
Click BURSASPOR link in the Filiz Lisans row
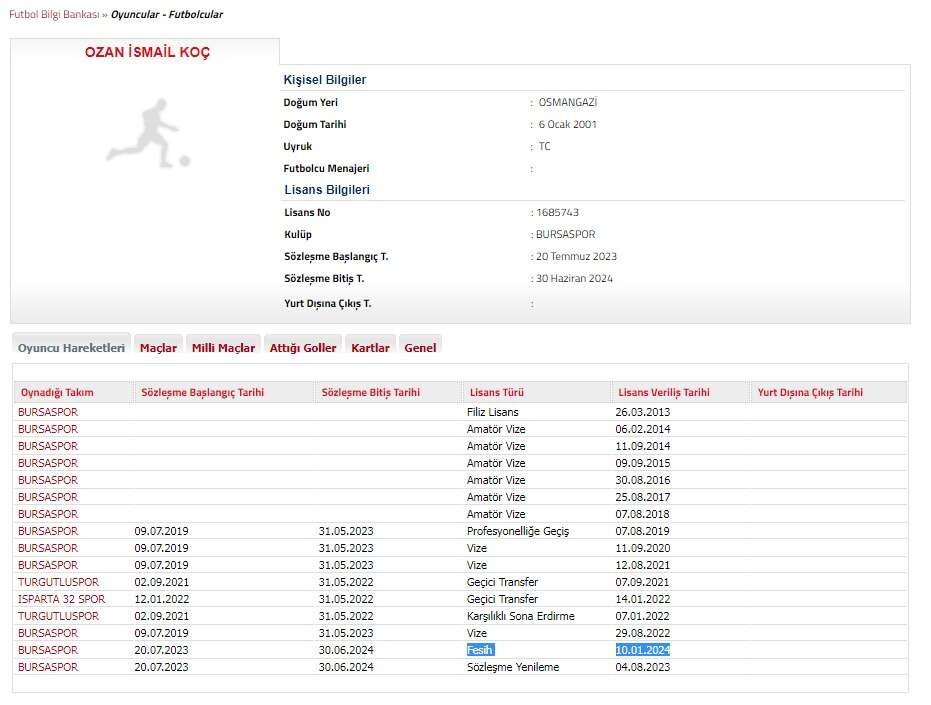coord(48,412)
